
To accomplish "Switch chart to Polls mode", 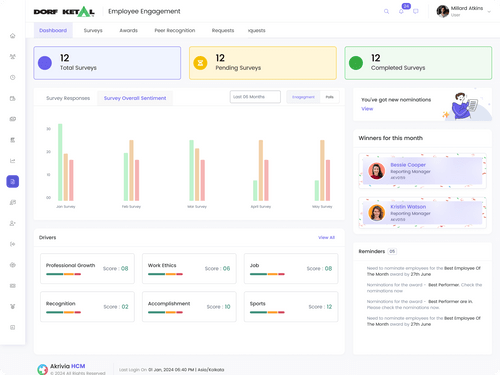I will pos(330,97).
